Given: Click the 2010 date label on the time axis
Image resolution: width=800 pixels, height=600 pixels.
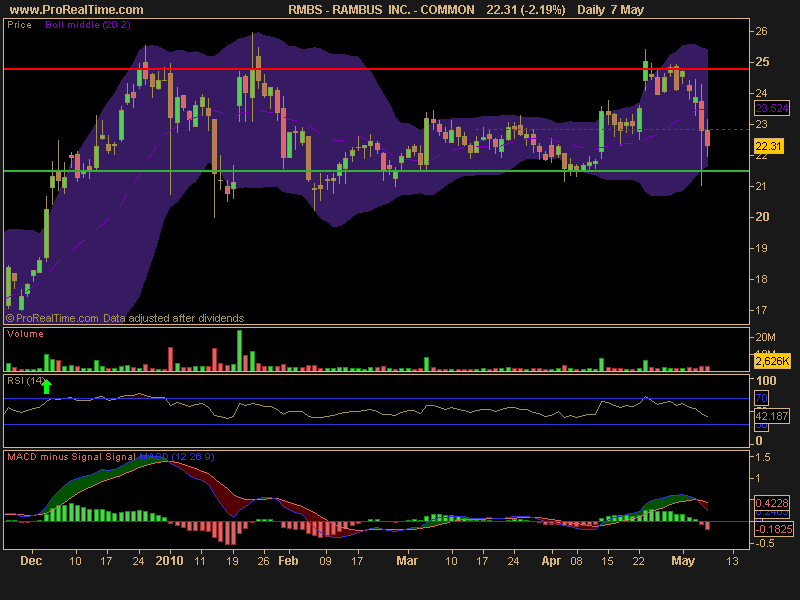Looking at the screenshot, I should 169,561.
